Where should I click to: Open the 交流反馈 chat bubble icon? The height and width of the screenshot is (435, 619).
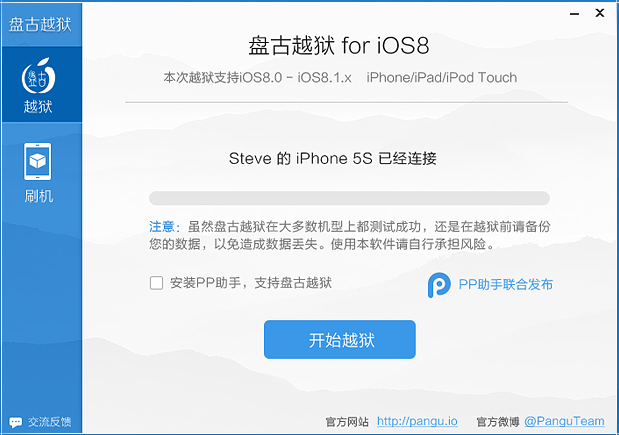click(16, 422)
